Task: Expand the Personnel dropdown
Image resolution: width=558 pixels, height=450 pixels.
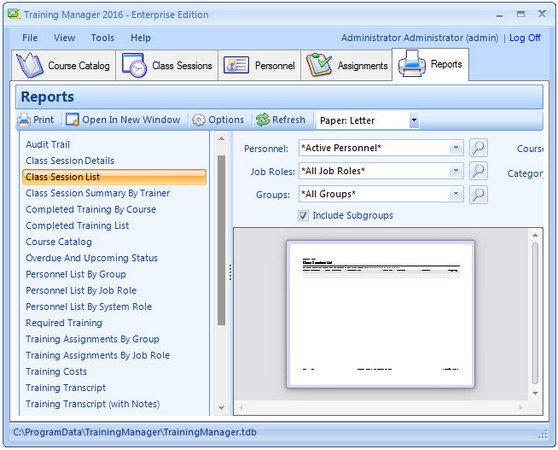Action: pos(456,148)
